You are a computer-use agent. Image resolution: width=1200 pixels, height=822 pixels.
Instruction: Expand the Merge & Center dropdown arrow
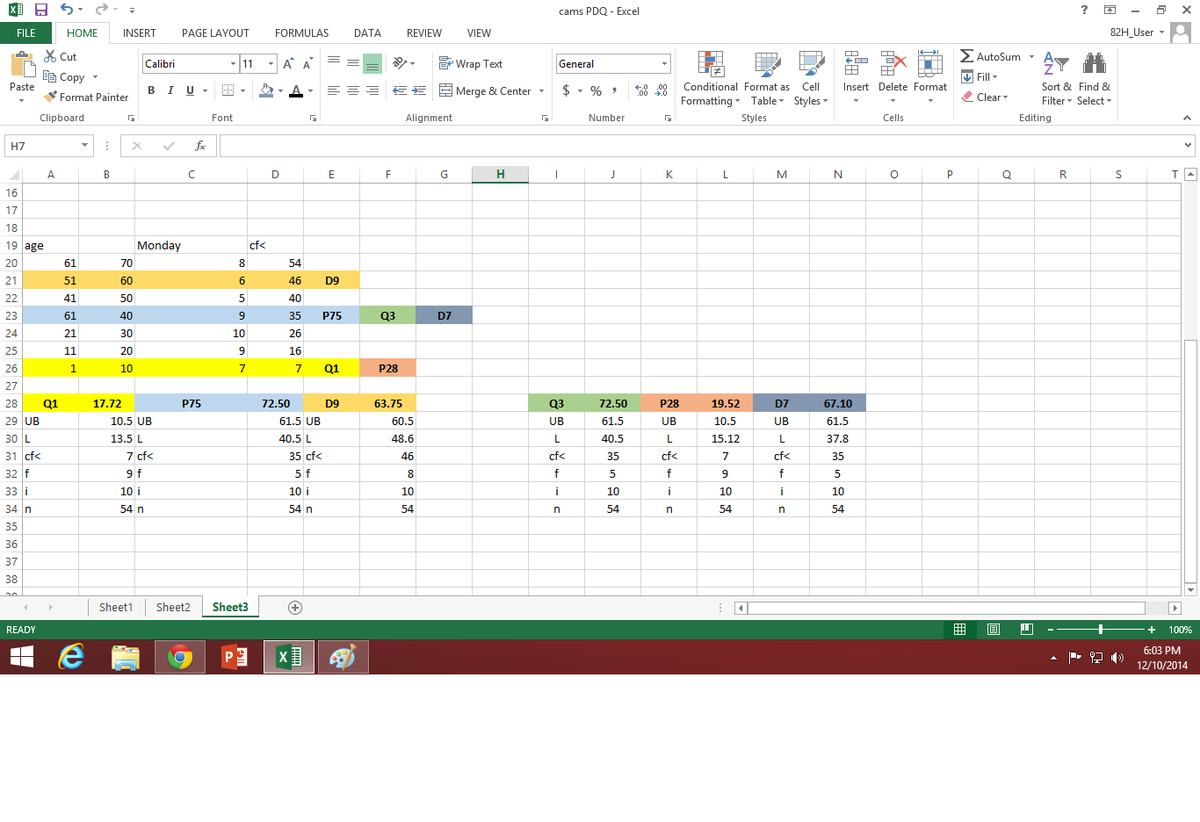tap(541, 91)
